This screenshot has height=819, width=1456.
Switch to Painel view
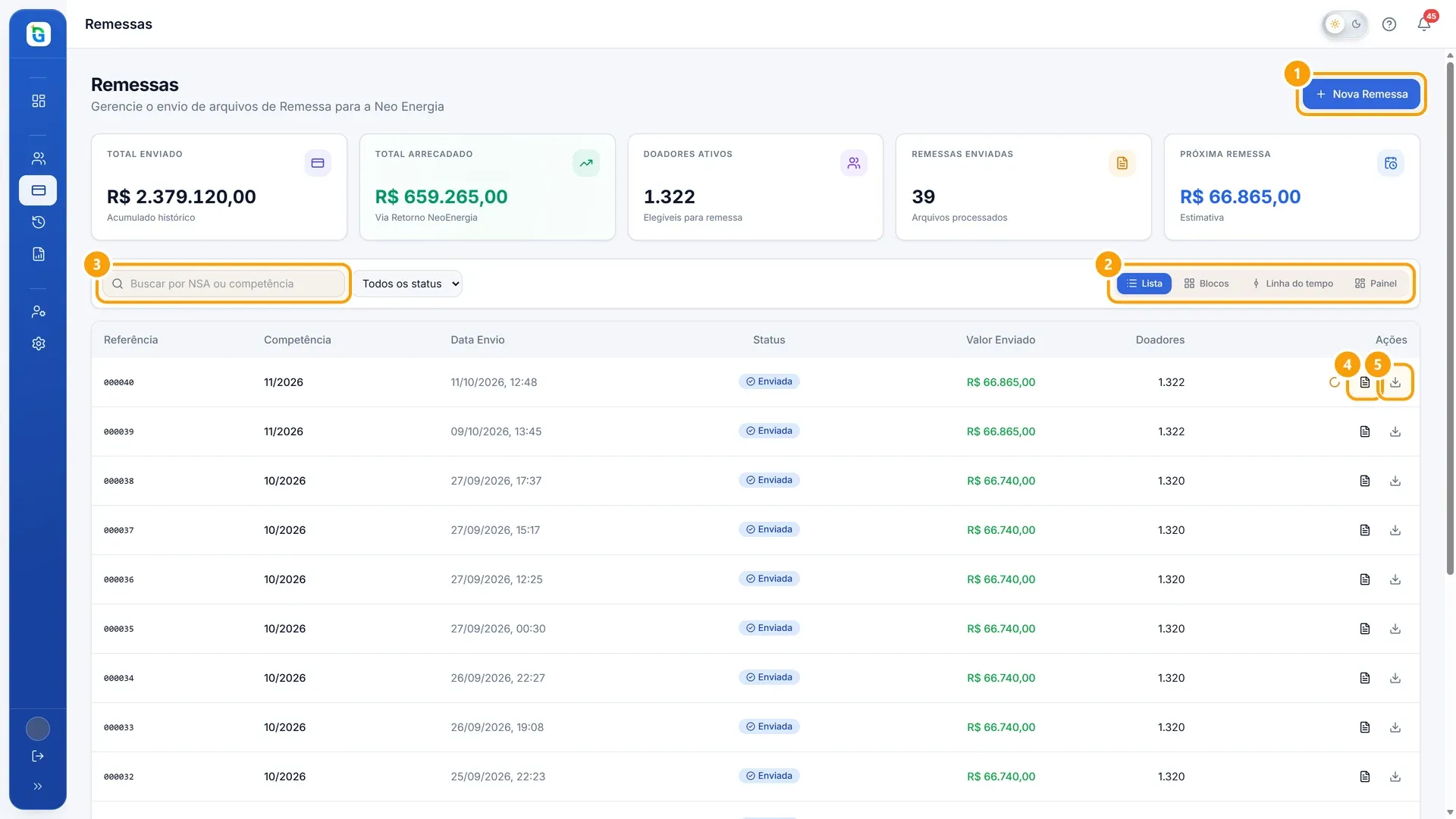click(x=1376, y=284)
